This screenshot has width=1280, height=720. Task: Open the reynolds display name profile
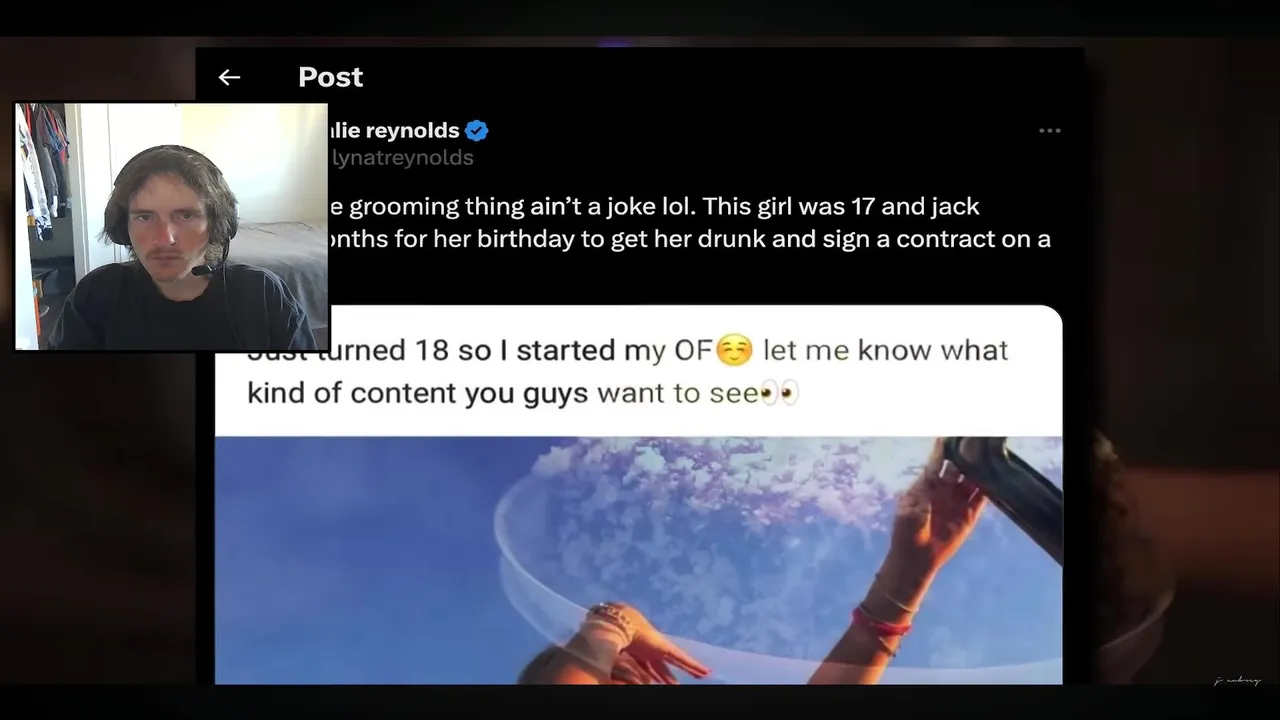[x=393, y=130]
